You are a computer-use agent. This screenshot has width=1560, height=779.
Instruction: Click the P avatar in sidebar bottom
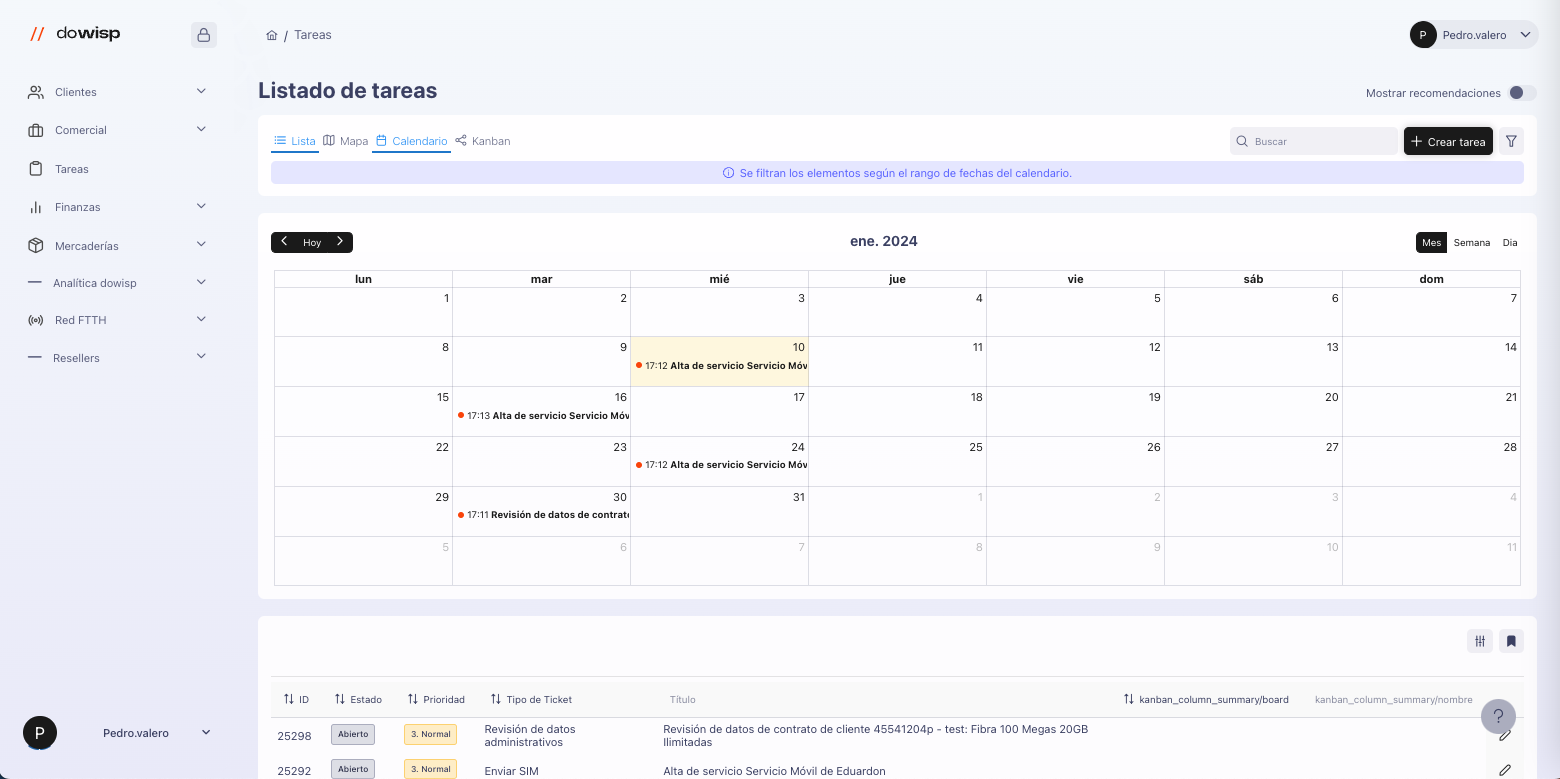(40, 733)
